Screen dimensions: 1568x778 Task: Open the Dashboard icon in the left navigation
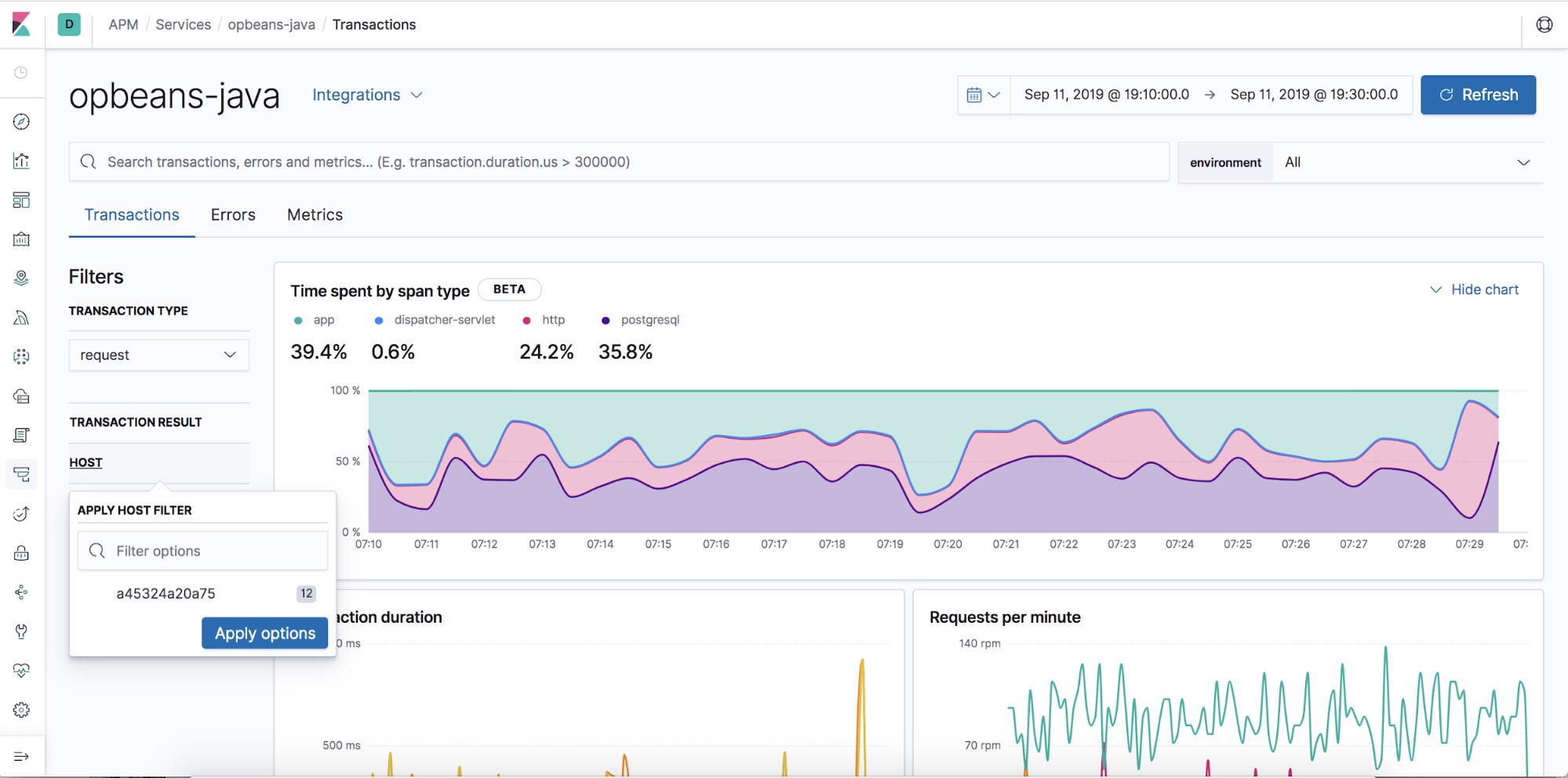[x=21, y=199]
